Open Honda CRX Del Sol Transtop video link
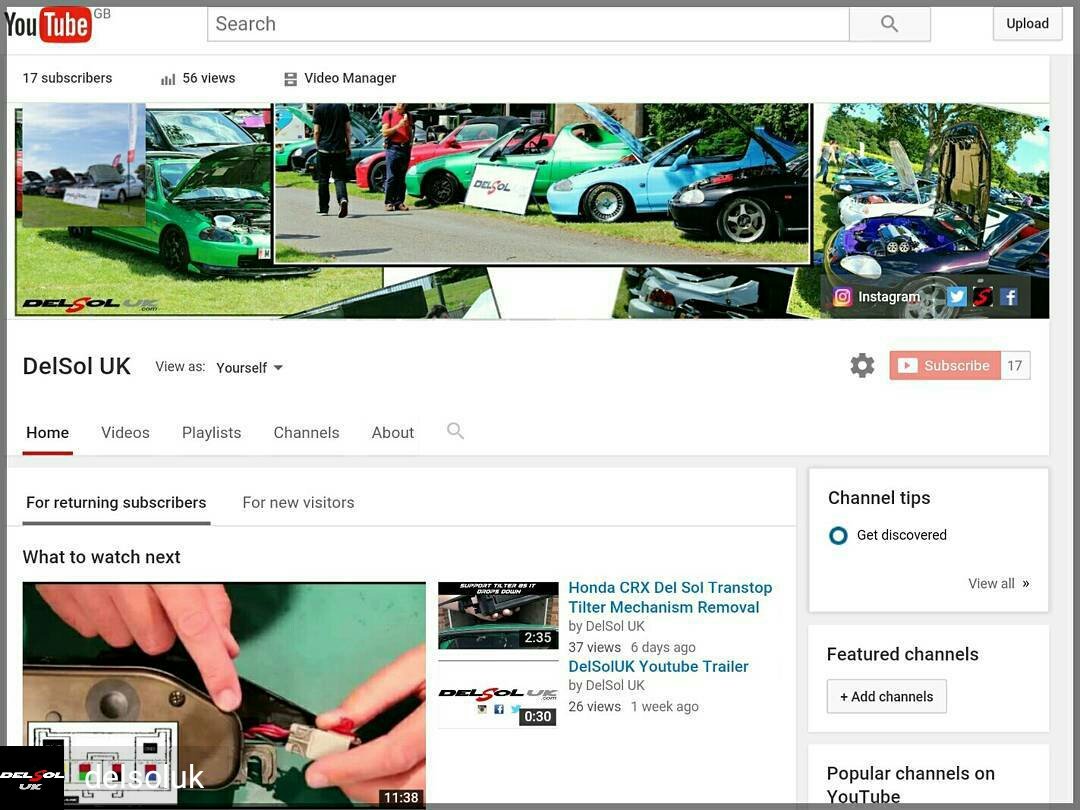 [x=670, y=597]
